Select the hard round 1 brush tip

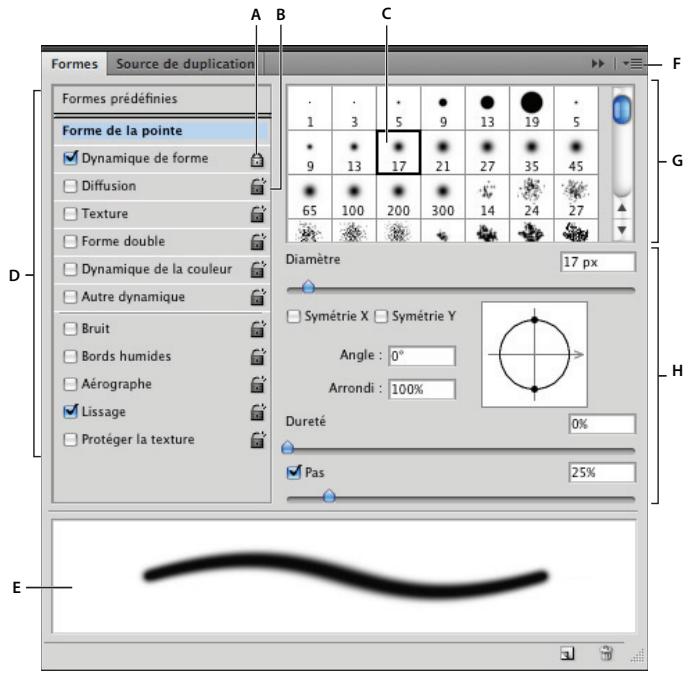[310, 108]
